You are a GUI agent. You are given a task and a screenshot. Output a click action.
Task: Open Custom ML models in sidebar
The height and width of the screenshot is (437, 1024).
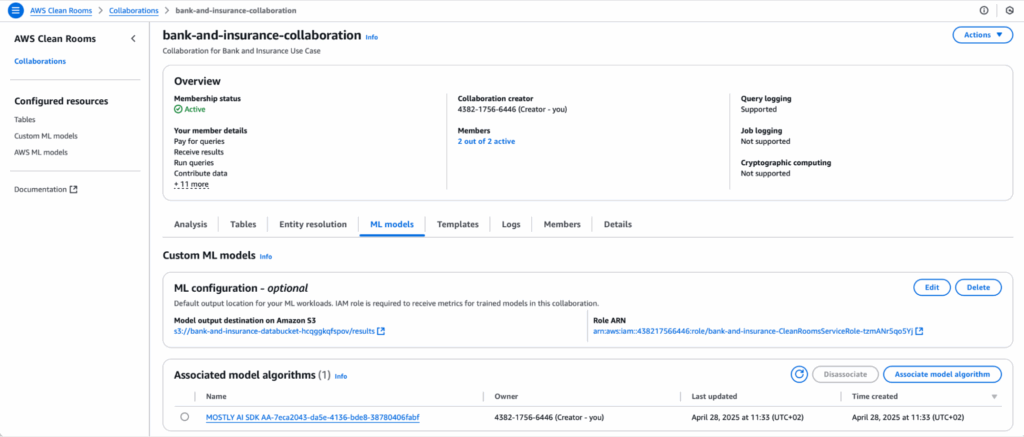click(46, 136)
